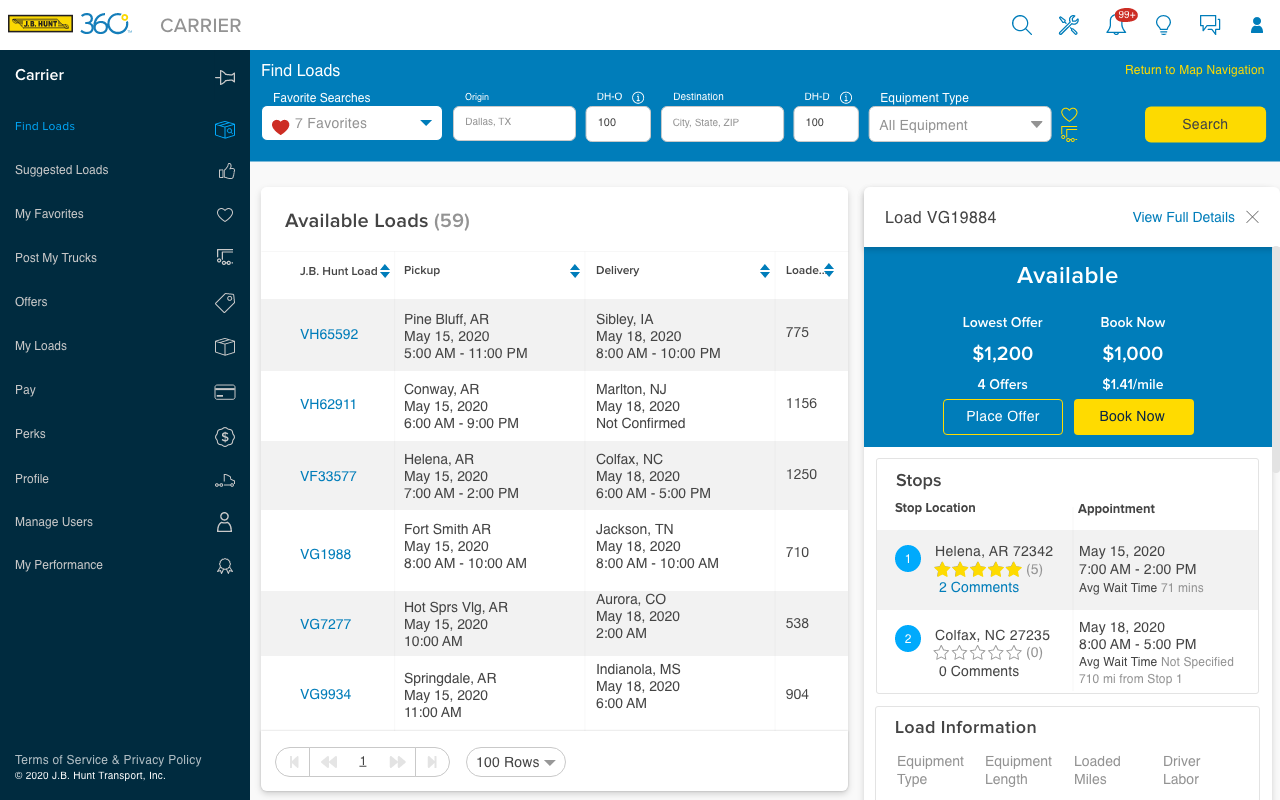Go to first page of loads

294,762
